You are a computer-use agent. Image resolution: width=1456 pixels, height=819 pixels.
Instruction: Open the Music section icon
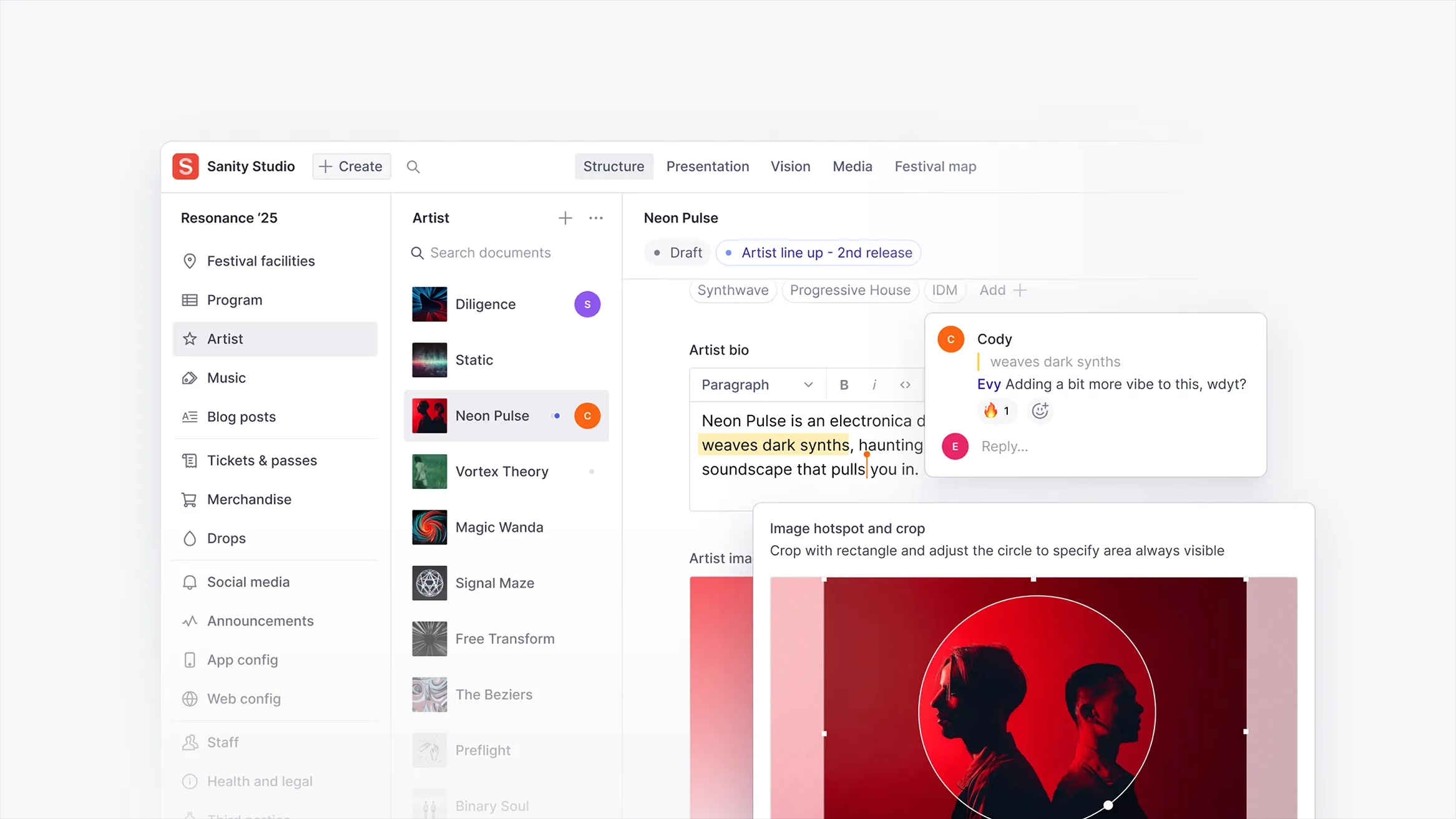coord(190,378)
